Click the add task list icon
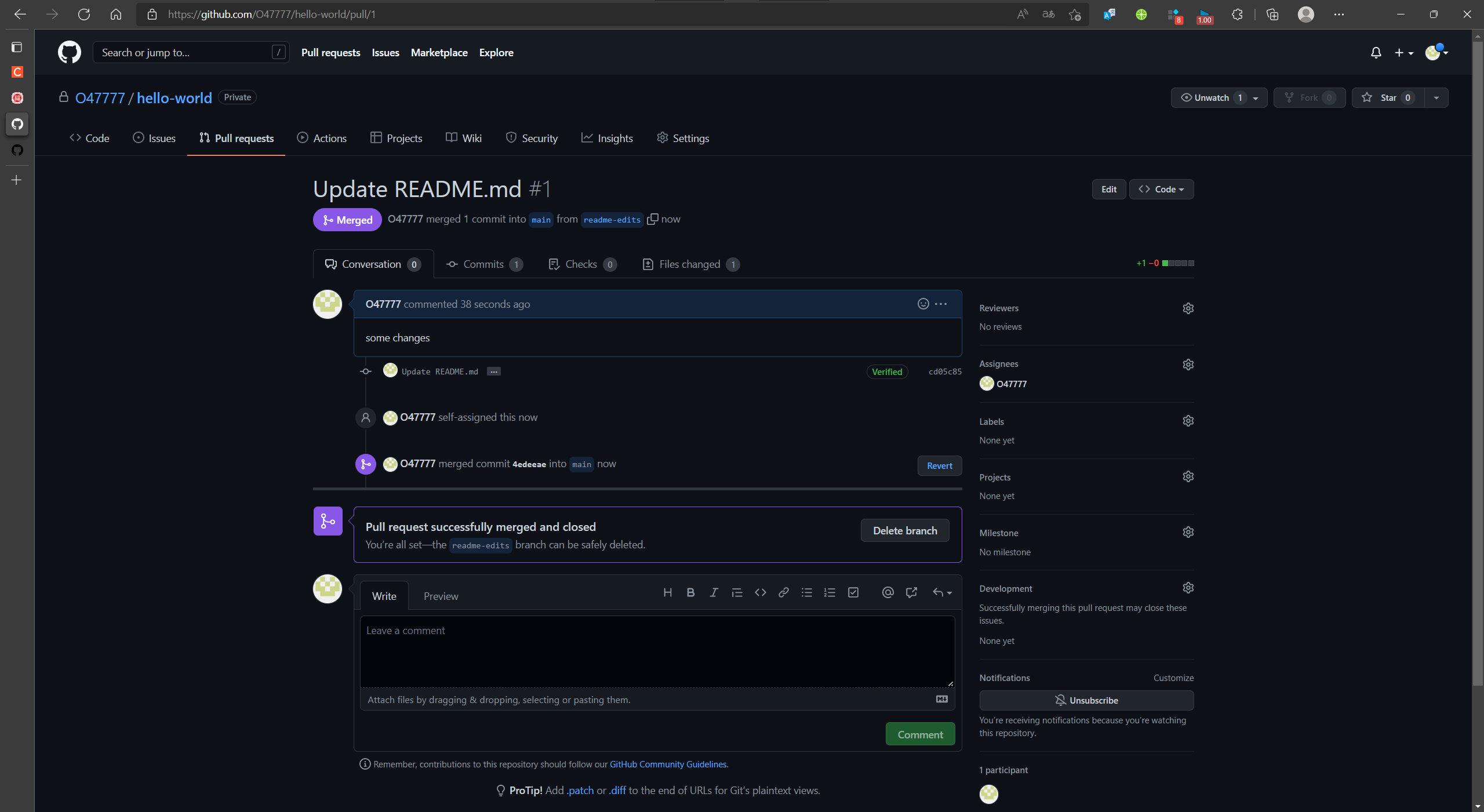This screenshot has height=812, width=1484. [x=853, y=592]
